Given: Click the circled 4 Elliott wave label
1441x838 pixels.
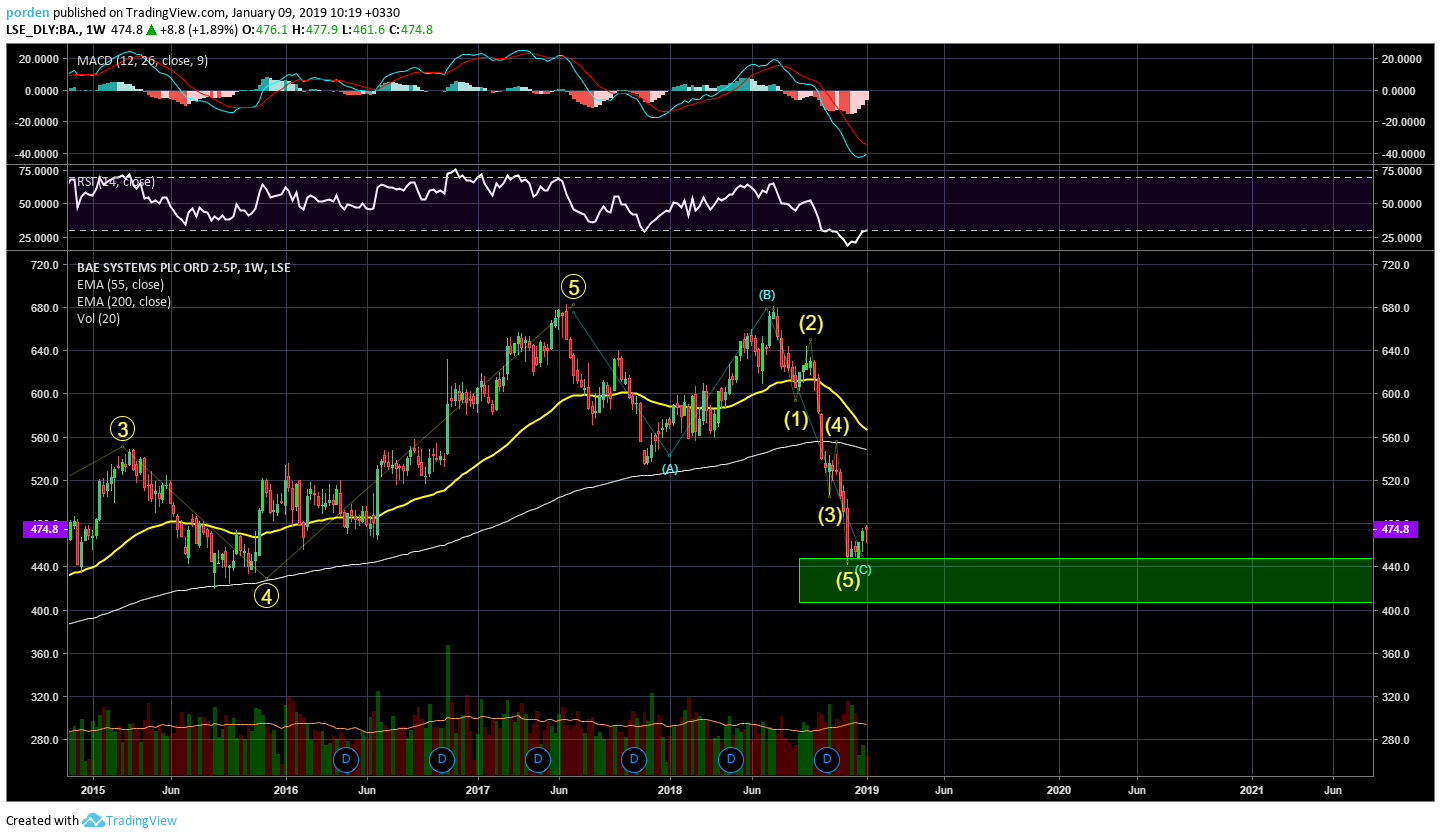Looking at the screenshot, I should (x=266, y=596).
